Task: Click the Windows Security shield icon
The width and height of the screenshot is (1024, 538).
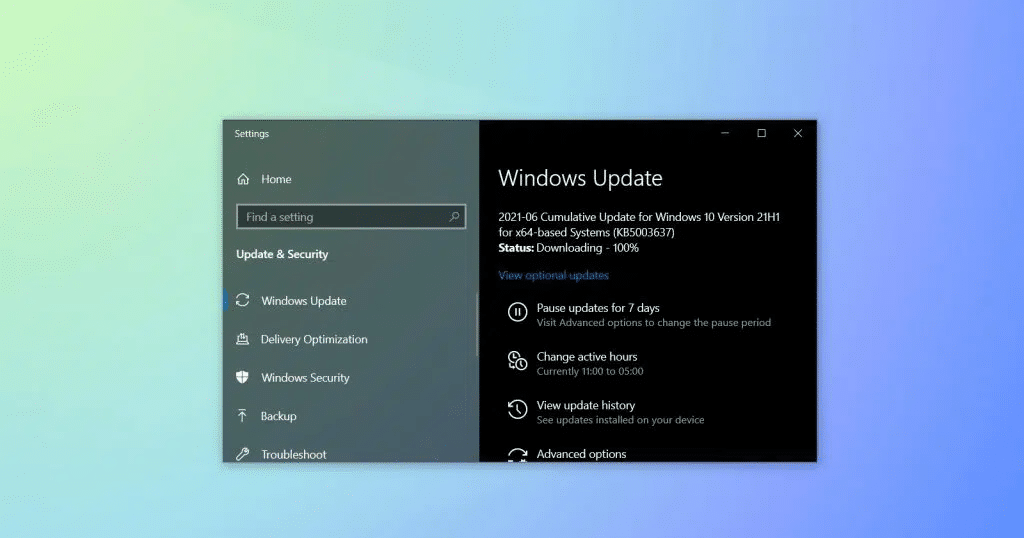Action: 243,378
